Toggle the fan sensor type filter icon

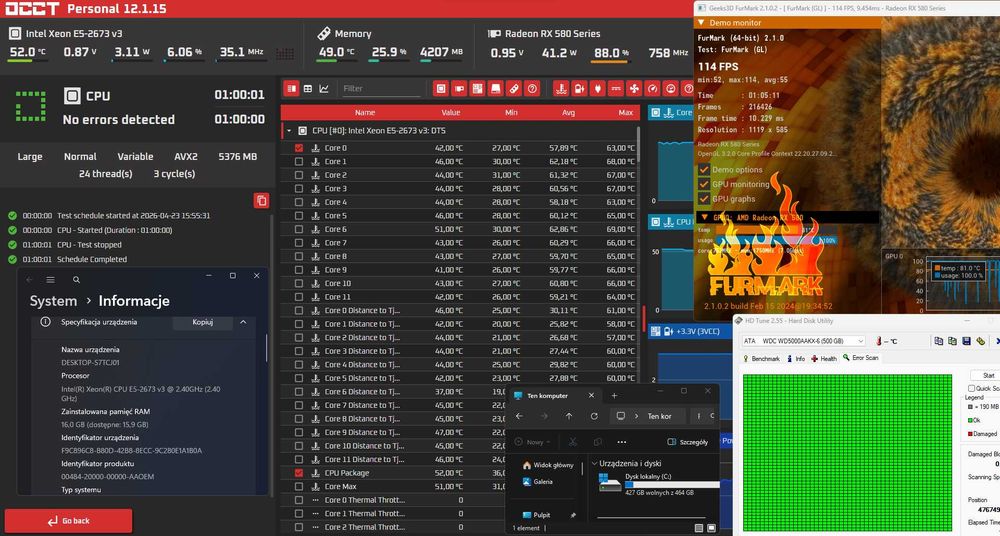634,89
